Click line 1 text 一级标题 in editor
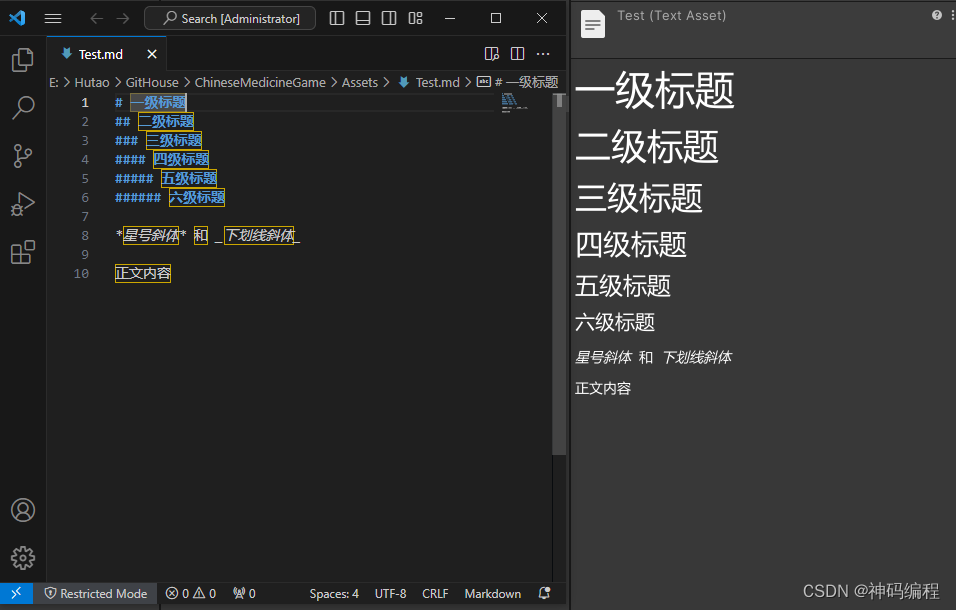Viewport: 956px width, 610px height. [159, 102]
